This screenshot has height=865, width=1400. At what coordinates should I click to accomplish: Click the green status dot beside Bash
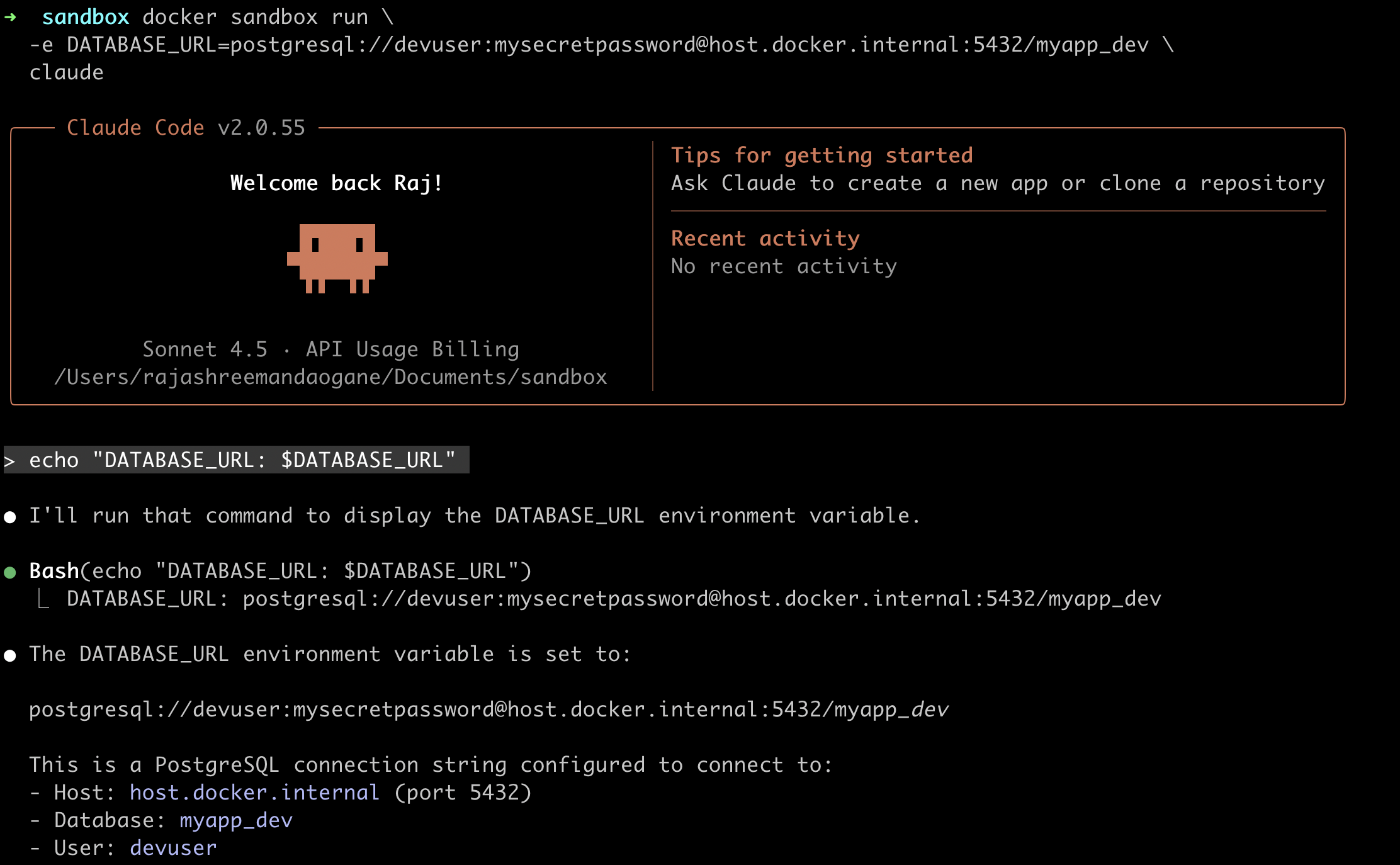(x=10, y=572)
